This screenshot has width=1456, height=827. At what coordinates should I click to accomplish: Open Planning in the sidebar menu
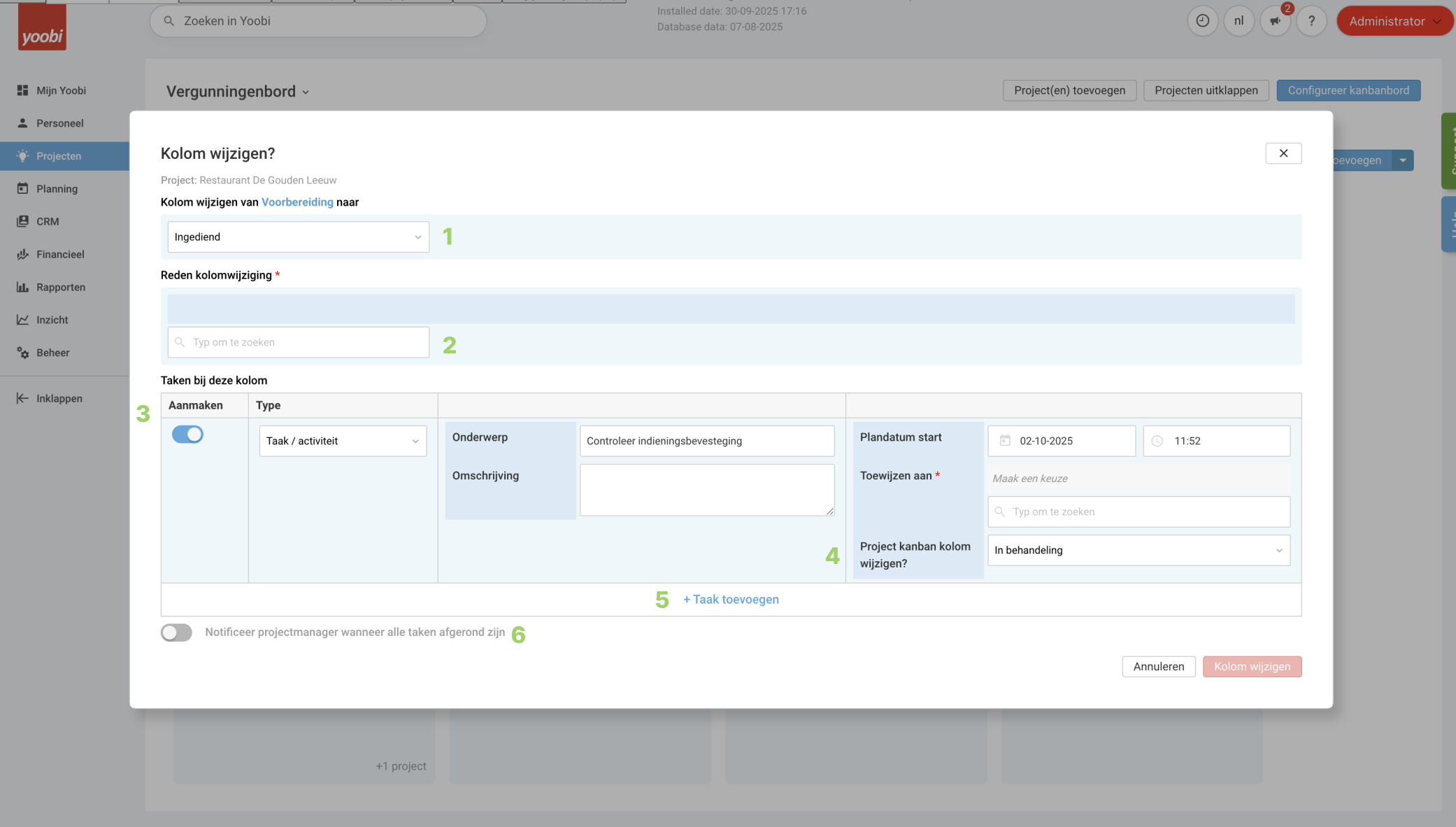(x=57, y=189)
